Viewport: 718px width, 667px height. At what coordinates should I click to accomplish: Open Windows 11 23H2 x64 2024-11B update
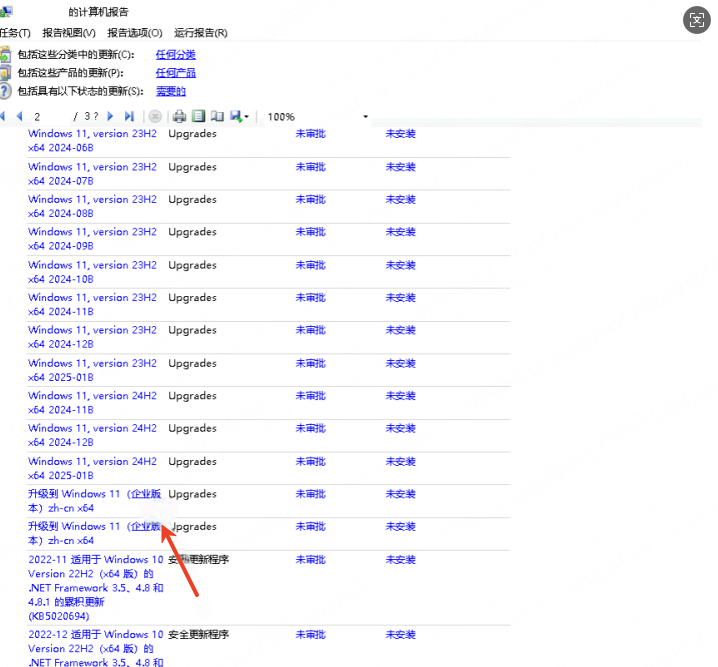[92, 304]
